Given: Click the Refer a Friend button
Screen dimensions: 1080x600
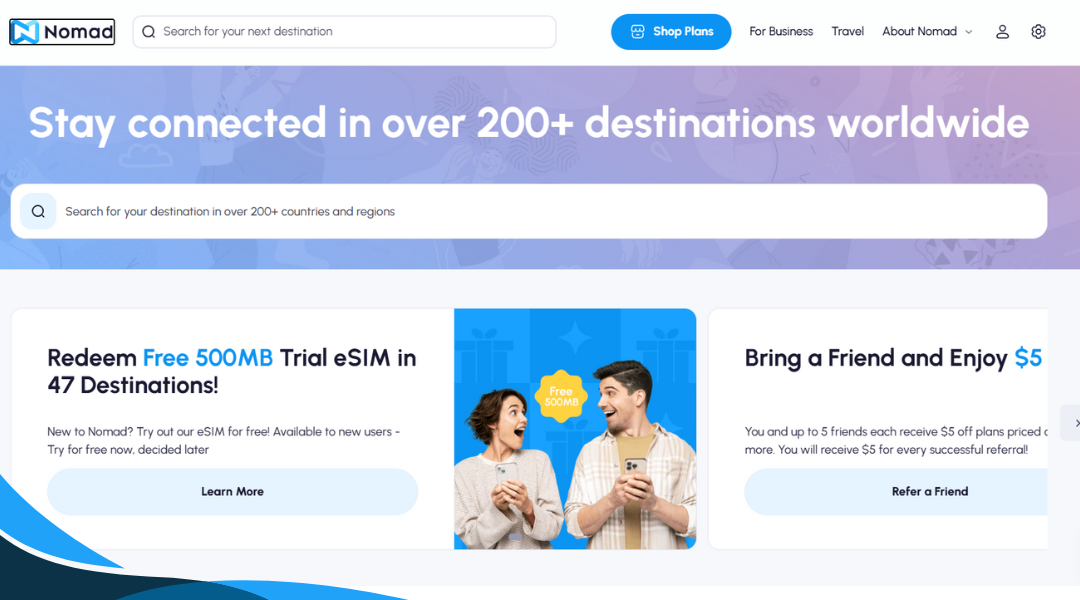Looking at the screenshot, I should pyautogui.click(x=896, y=492).
